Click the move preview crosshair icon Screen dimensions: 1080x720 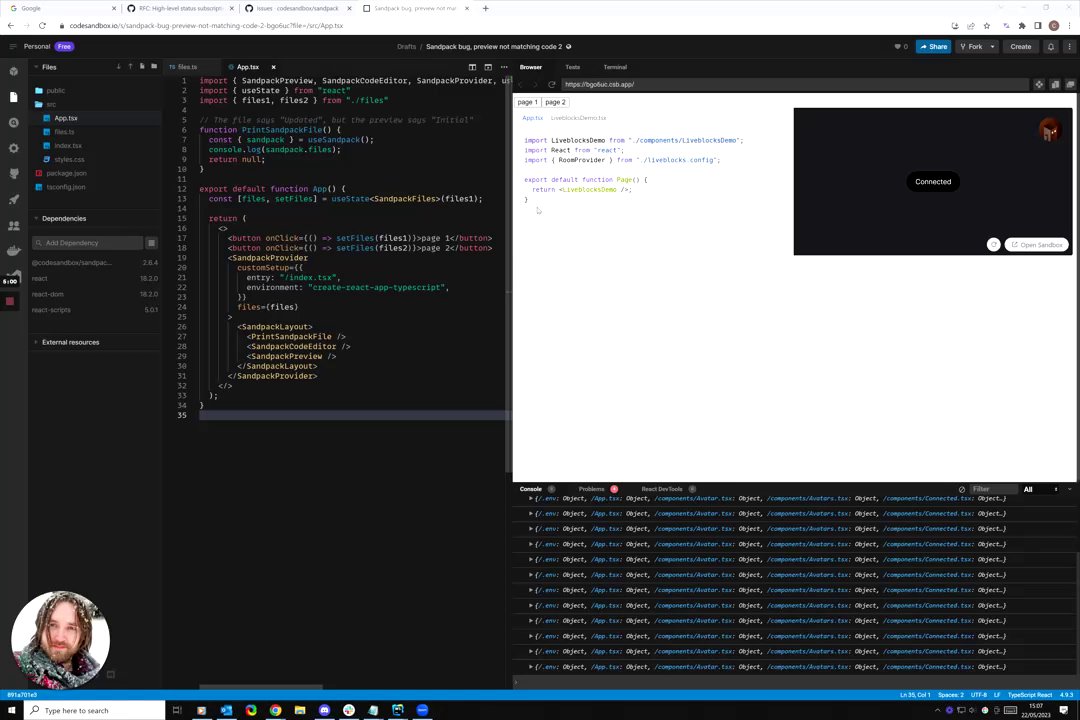coord(1039,84)
